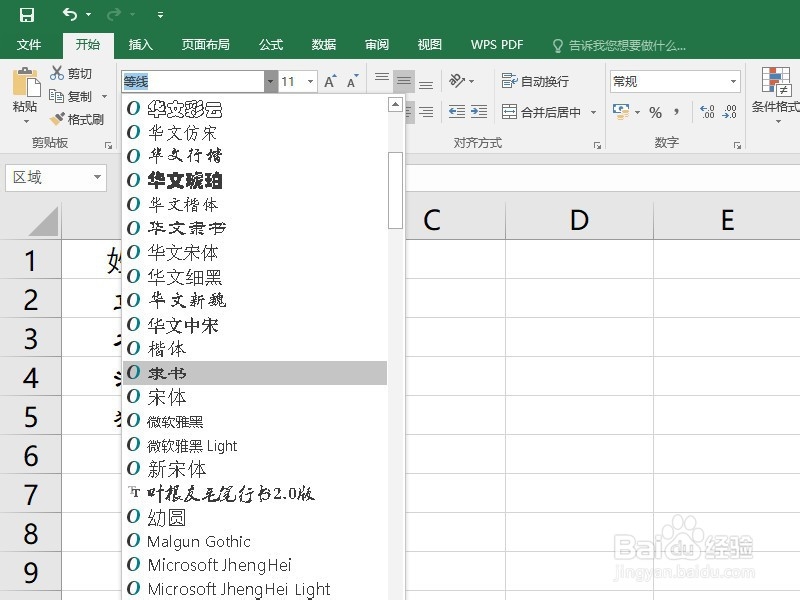The height and width of the screenshot is (600, 800).
Task: Expand the 合并后居中 dropdown arrow
Action: click(x=593, y=112)
